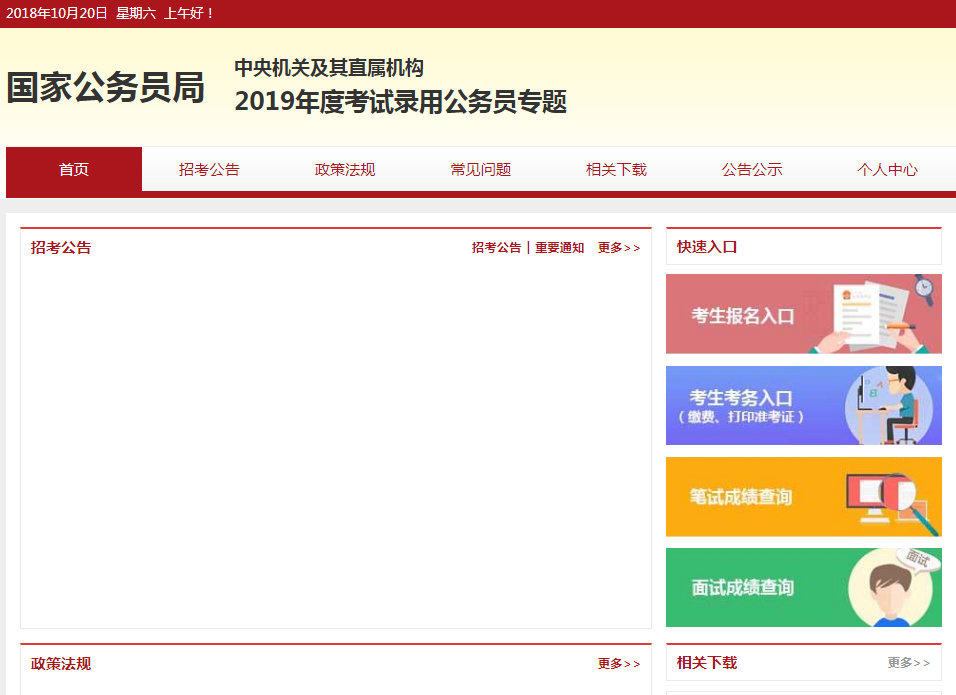956x695 pixels.
Task: Click 更多>> in the 政策法规 panel
Action: [x=619, y=663]
